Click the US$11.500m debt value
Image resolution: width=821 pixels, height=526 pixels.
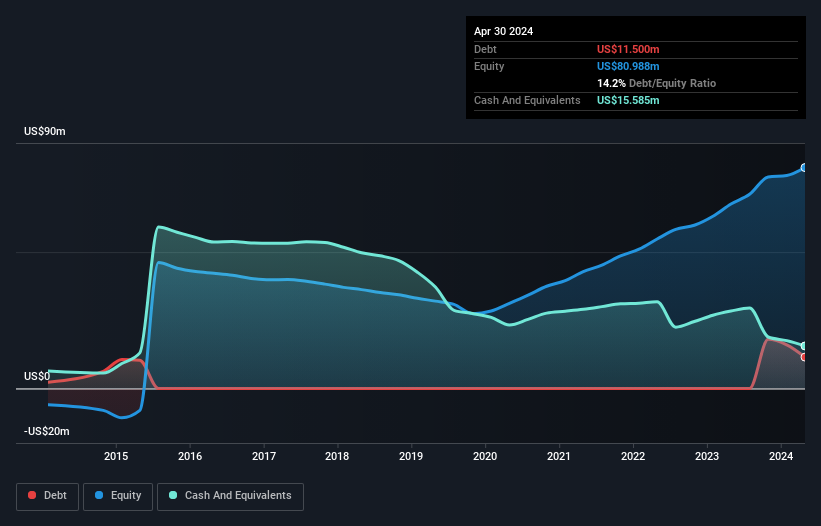coord(628,49)
